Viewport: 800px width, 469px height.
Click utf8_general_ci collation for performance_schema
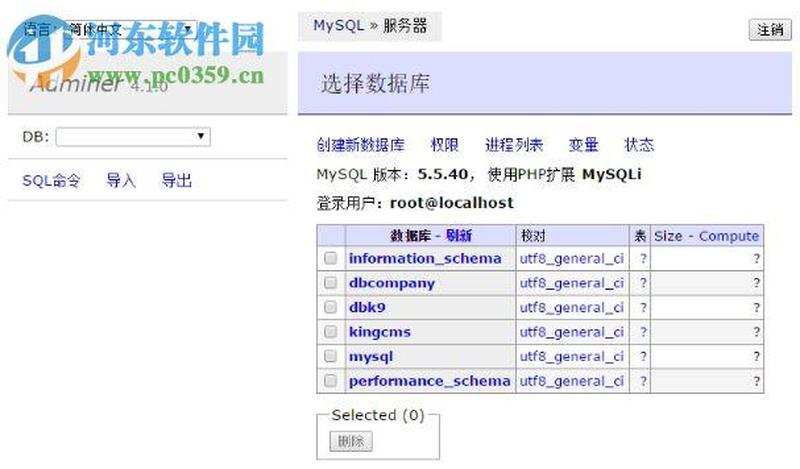click(x=572, y=381)
